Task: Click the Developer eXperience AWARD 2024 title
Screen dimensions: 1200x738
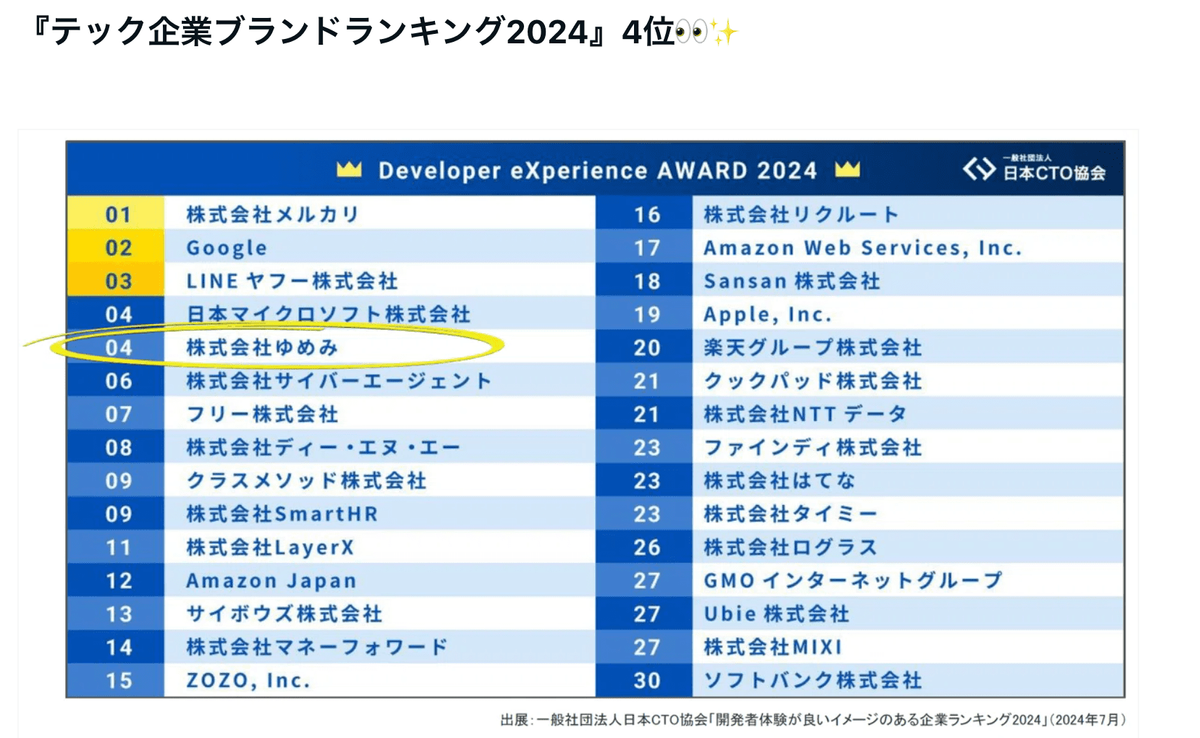Action: pos(597,170)
